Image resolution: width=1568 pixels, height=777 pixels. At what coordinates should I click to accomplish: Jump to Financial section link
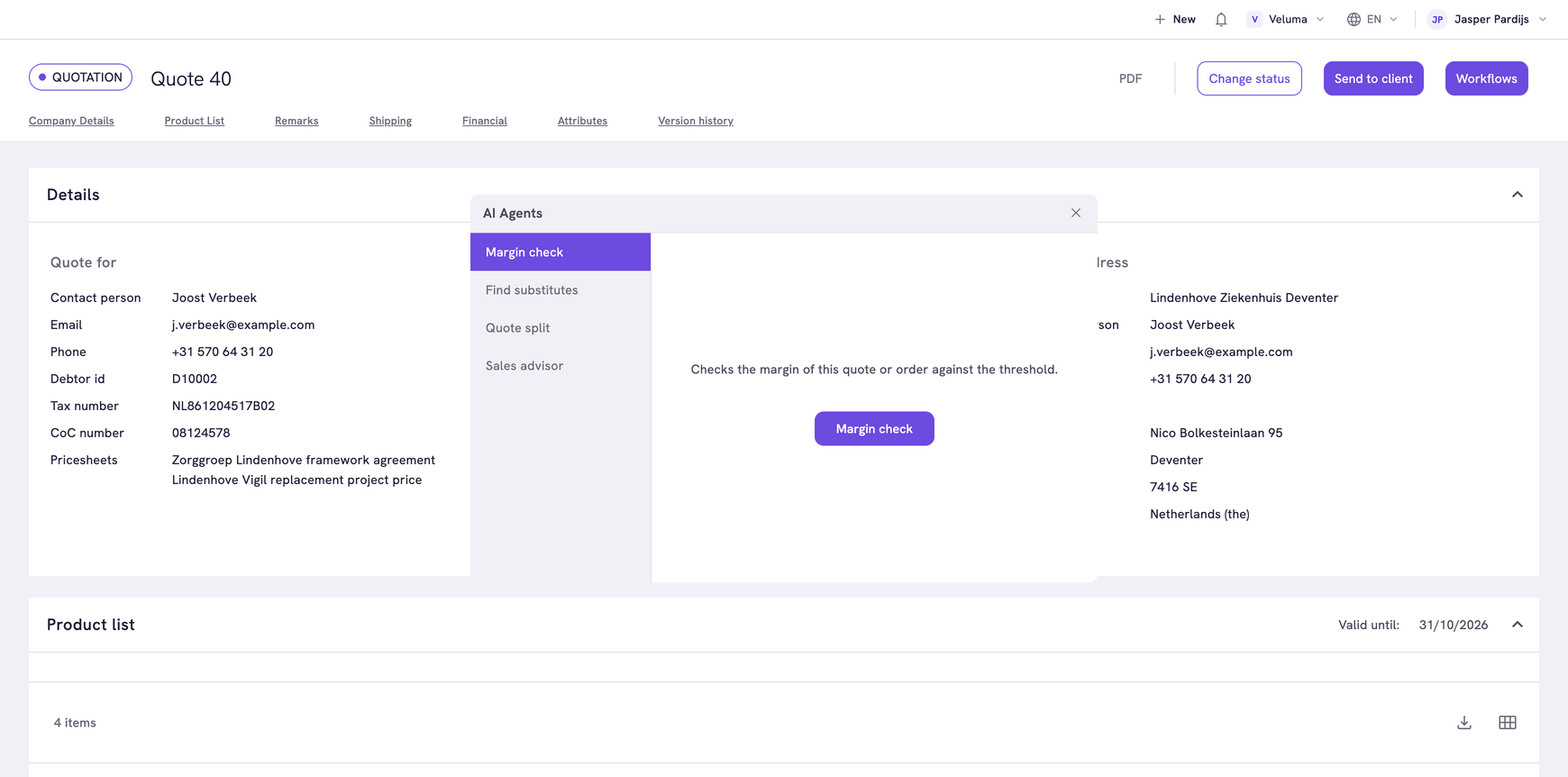click(485, 121)
